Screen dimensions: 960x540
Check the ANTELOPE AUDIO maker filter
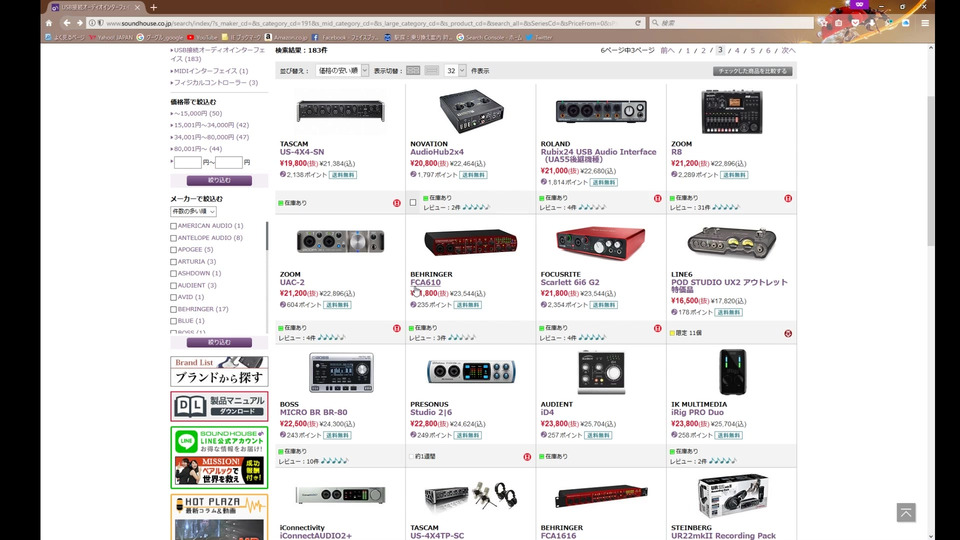173,238
